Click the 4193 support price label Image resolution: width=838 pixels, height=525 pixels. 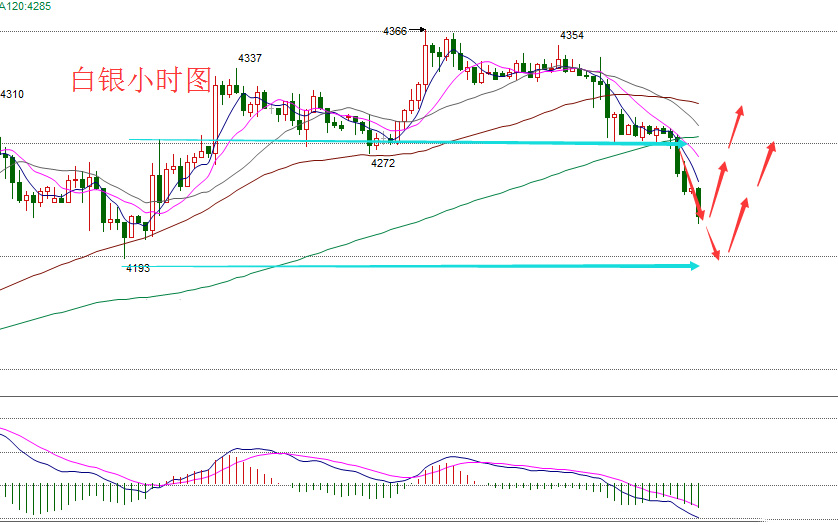pos(138,268)
